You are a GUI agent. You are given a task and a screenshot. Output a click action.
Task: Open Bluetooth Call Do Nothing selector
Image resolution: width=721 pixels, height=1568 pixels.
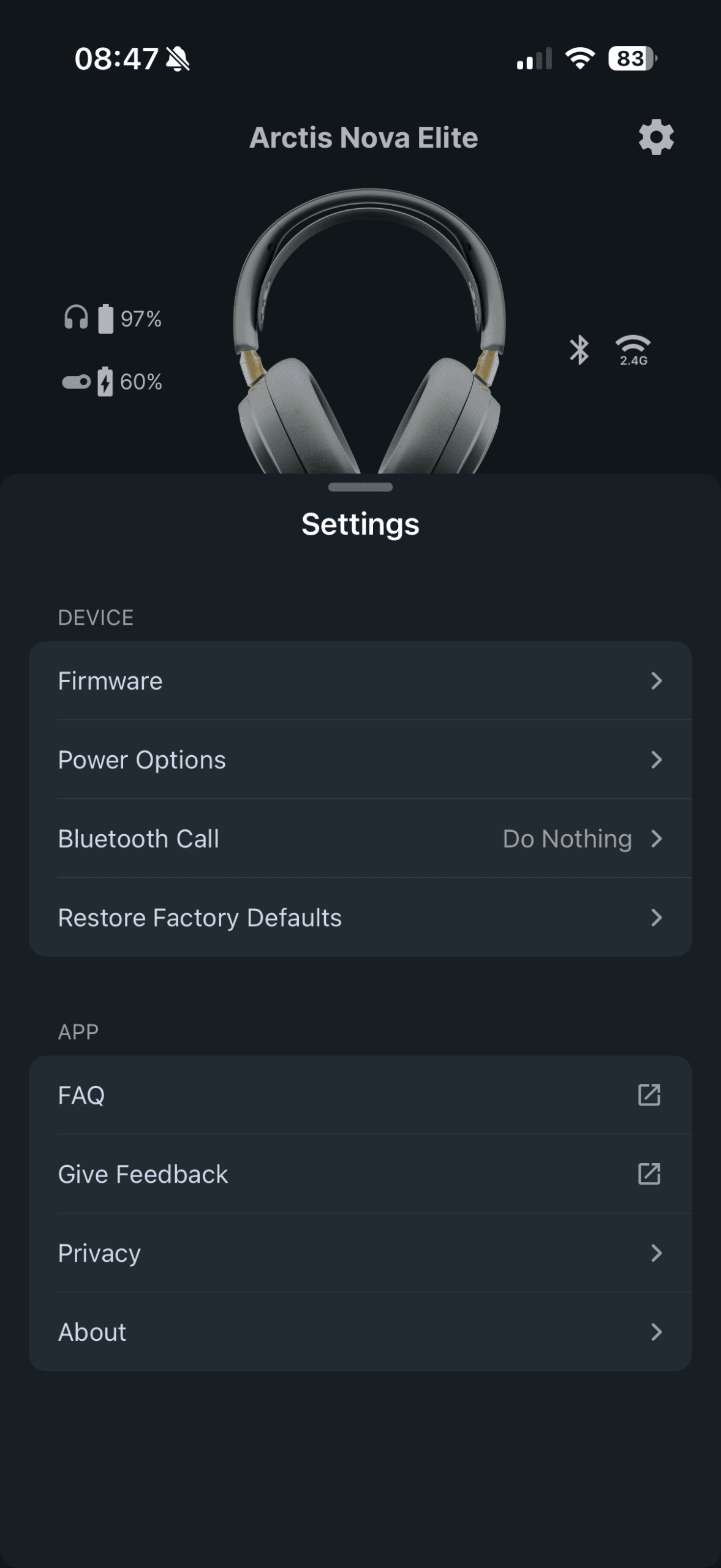pyautogui.click(x=567, y=839)
